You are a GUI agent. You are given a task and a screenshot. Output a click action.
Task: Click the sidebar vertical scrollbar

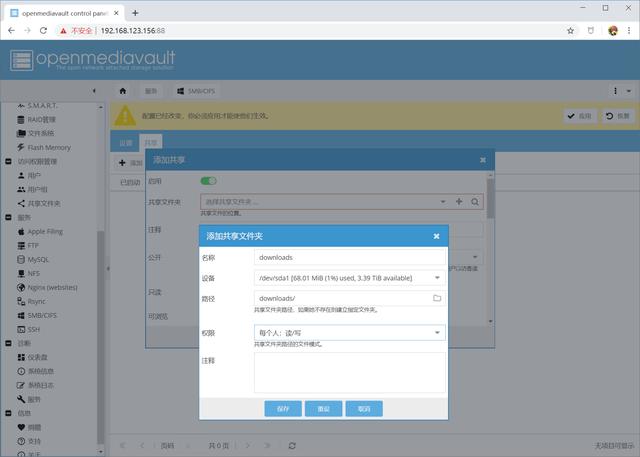100,337
